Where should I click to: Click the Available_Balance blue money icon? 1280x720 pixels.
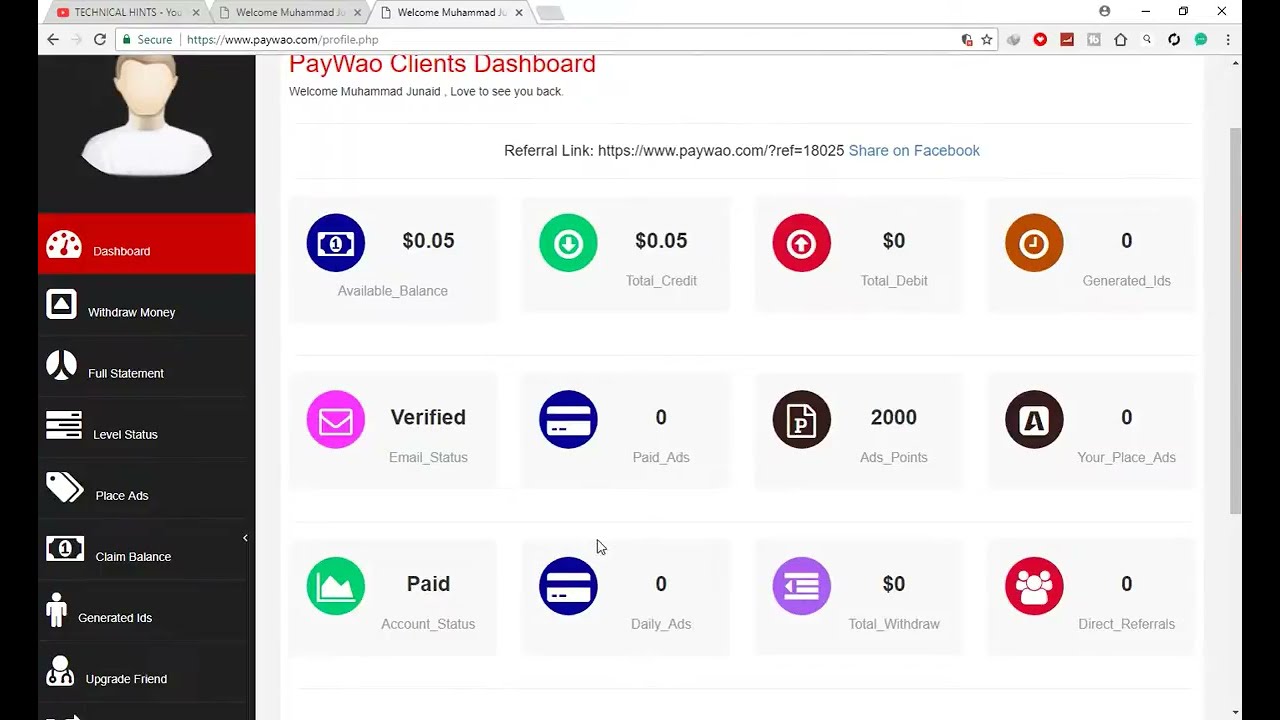(336, 243)
